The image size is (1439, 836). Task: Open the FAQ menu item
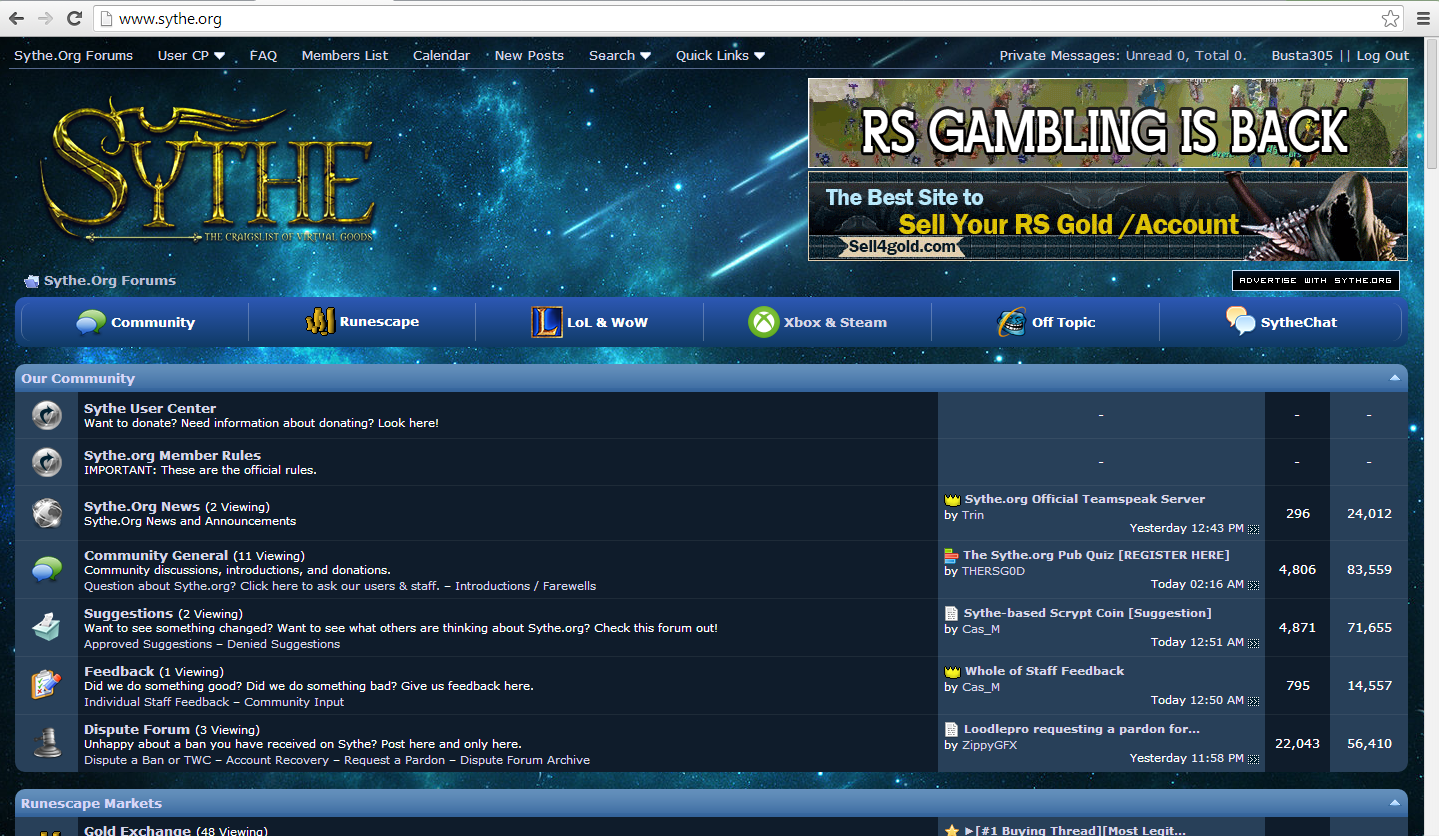pos(263,55)
